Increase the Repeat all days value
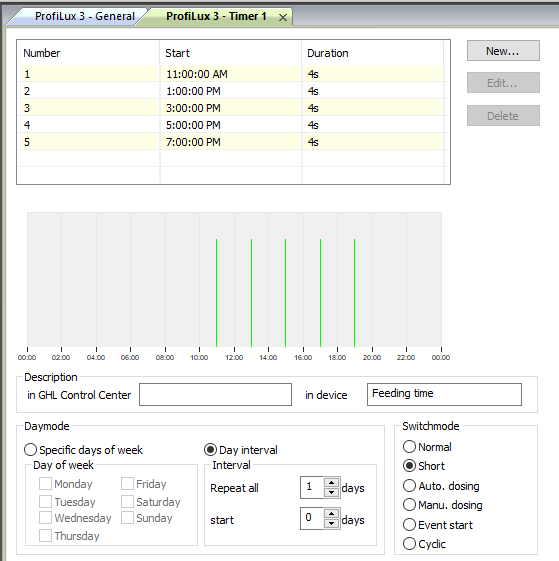The image size is (559, 561). tap(332, 482)
